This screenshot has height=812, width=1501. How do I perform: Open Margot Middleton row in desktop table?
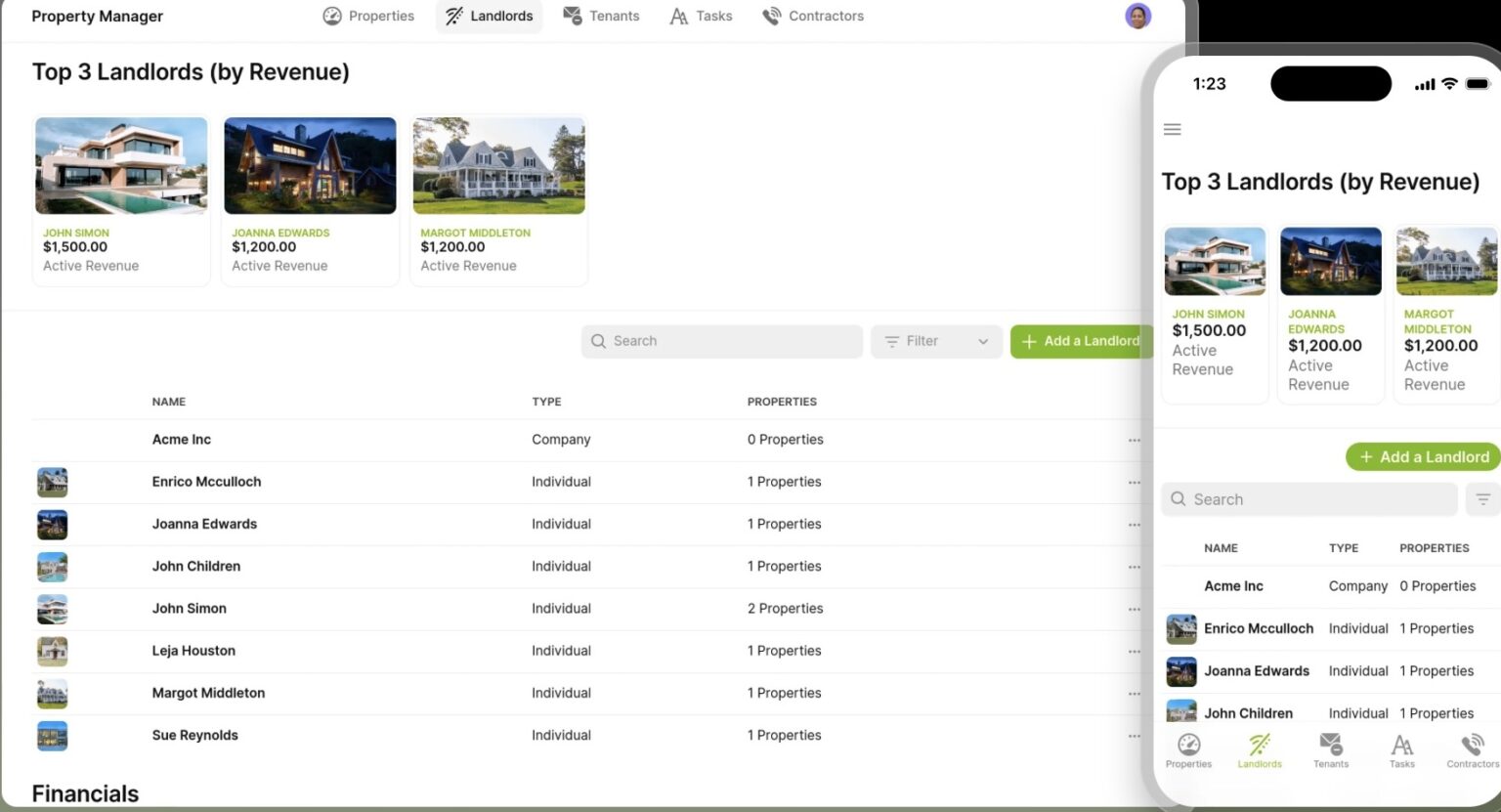click(x=208, y=693)
